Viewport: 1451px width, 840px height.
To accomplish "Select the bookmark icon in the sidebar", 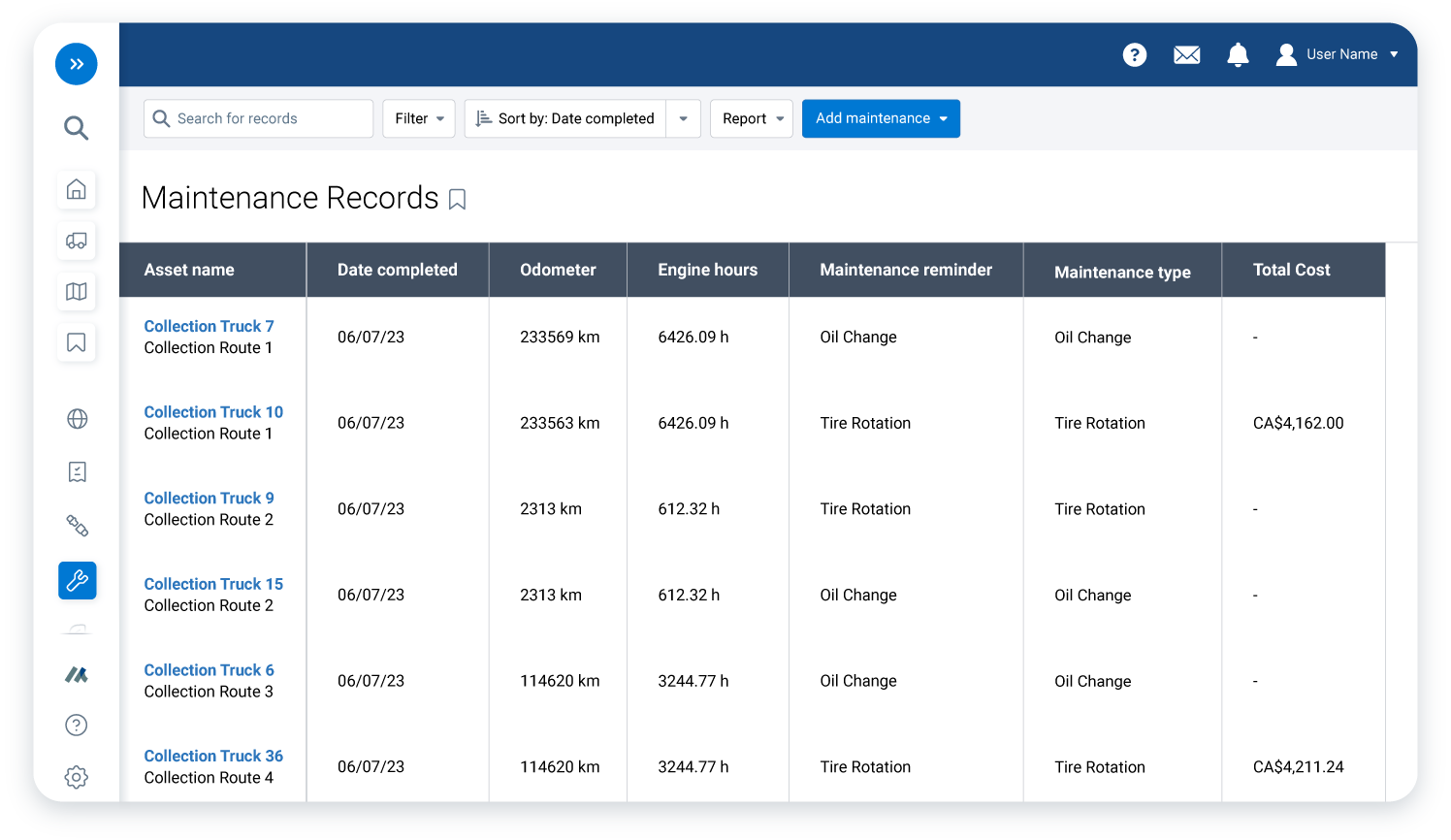I will point(77,342).
